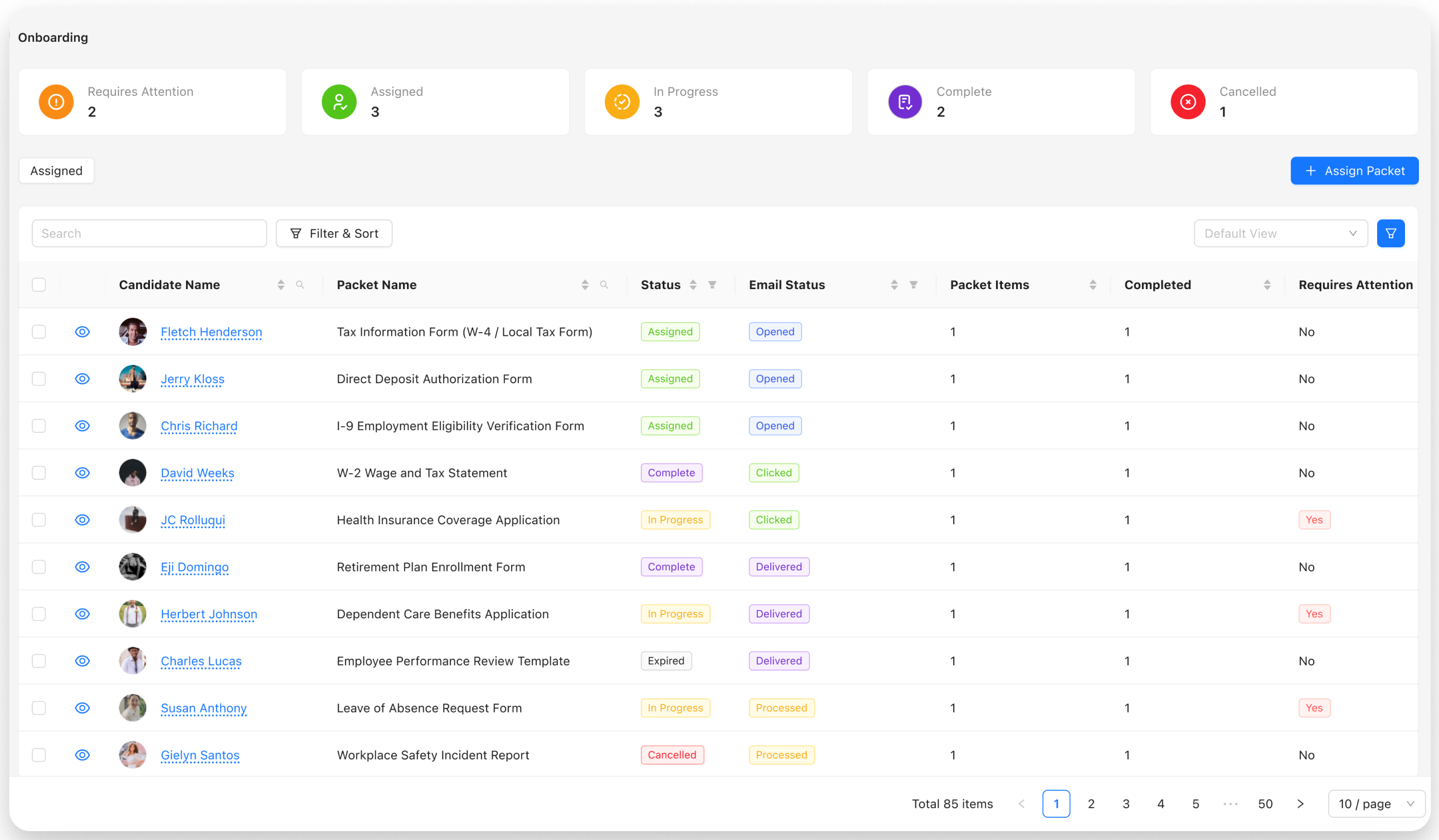Open the Filter & Sort button

click(334, 233)
